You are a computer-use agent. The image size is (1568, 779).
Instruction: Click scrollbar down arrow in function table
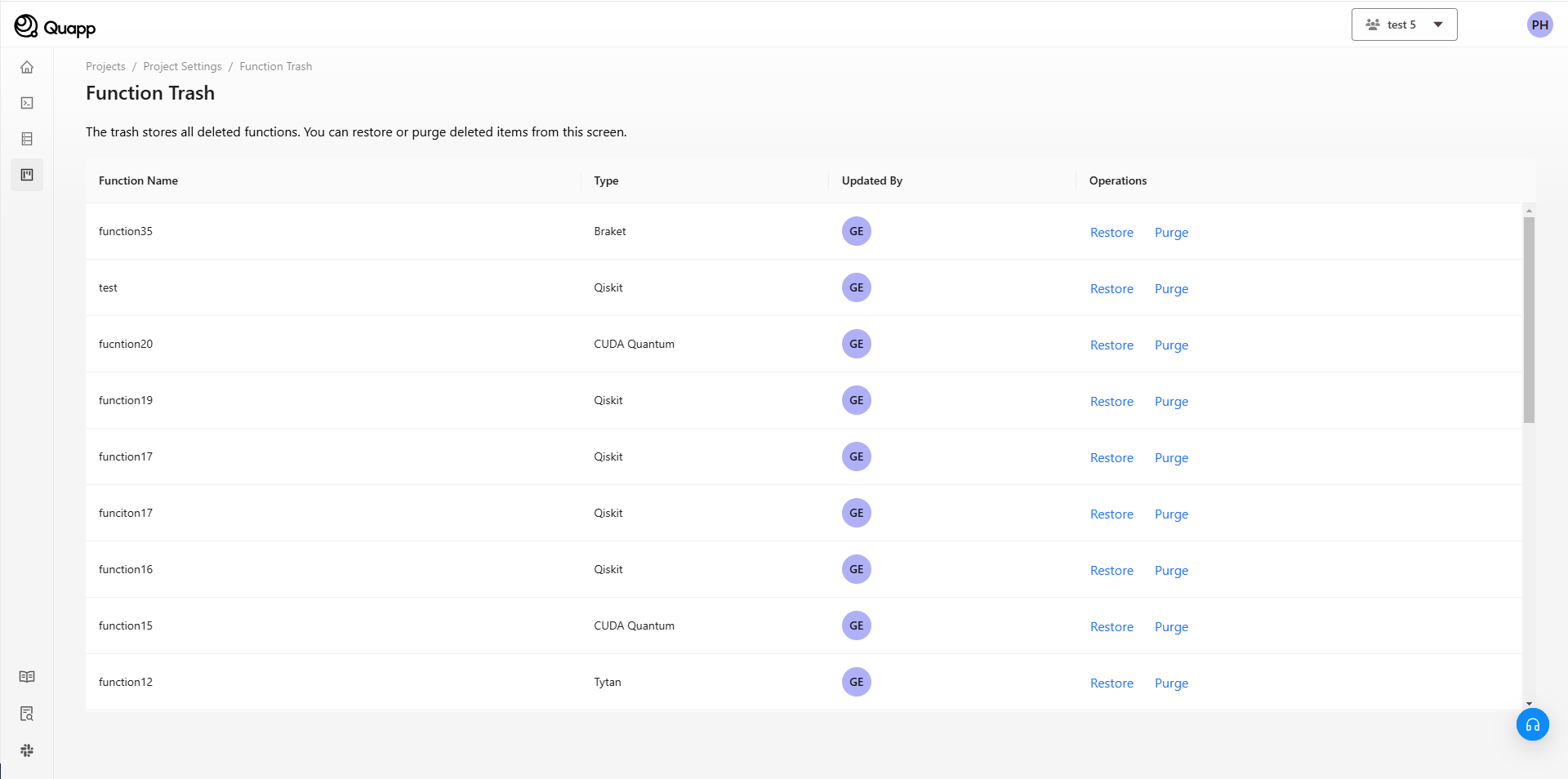[x=1529, y=703]
